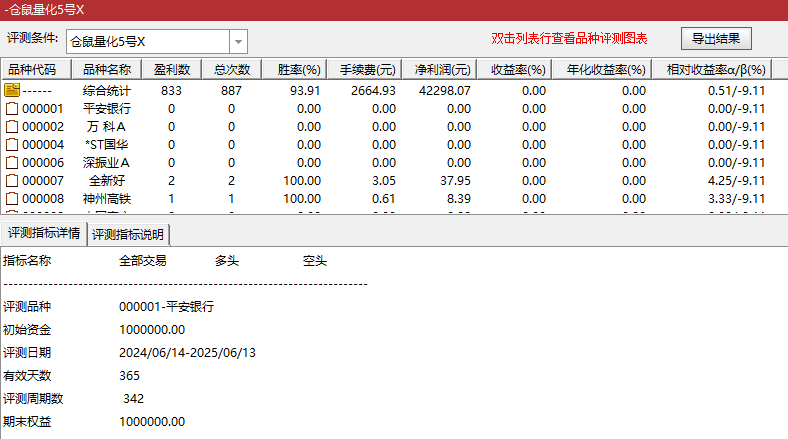The image size is (788, 439).
Task: Click the 多头 column heading
Action: (x=227, y=261)
